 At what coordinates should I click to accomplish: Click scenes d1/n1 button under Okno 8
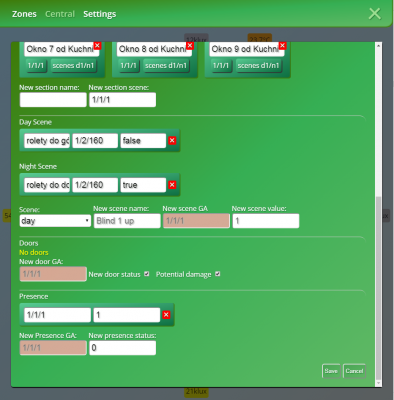166,65
